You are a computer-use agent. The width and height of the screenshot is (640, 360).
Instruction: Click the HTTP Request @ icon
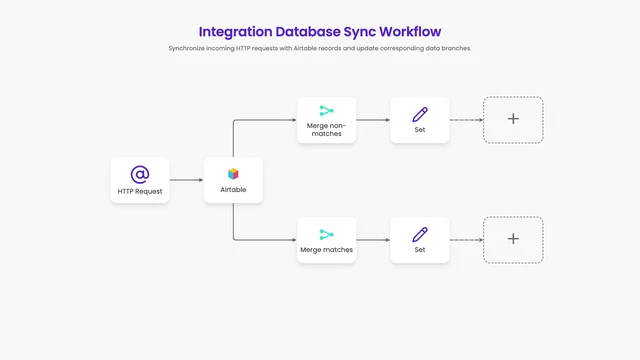tap(140, 175)
